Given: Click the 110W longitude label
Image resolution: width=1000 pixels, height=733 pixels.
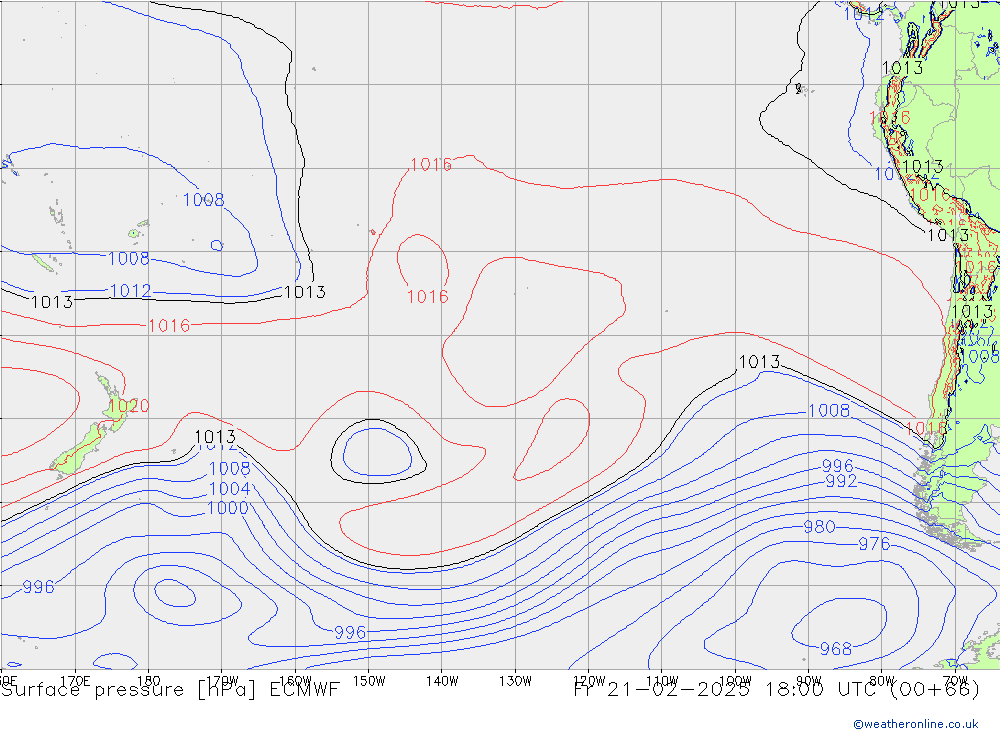Looking at the screenshot, I should (662, 681).
